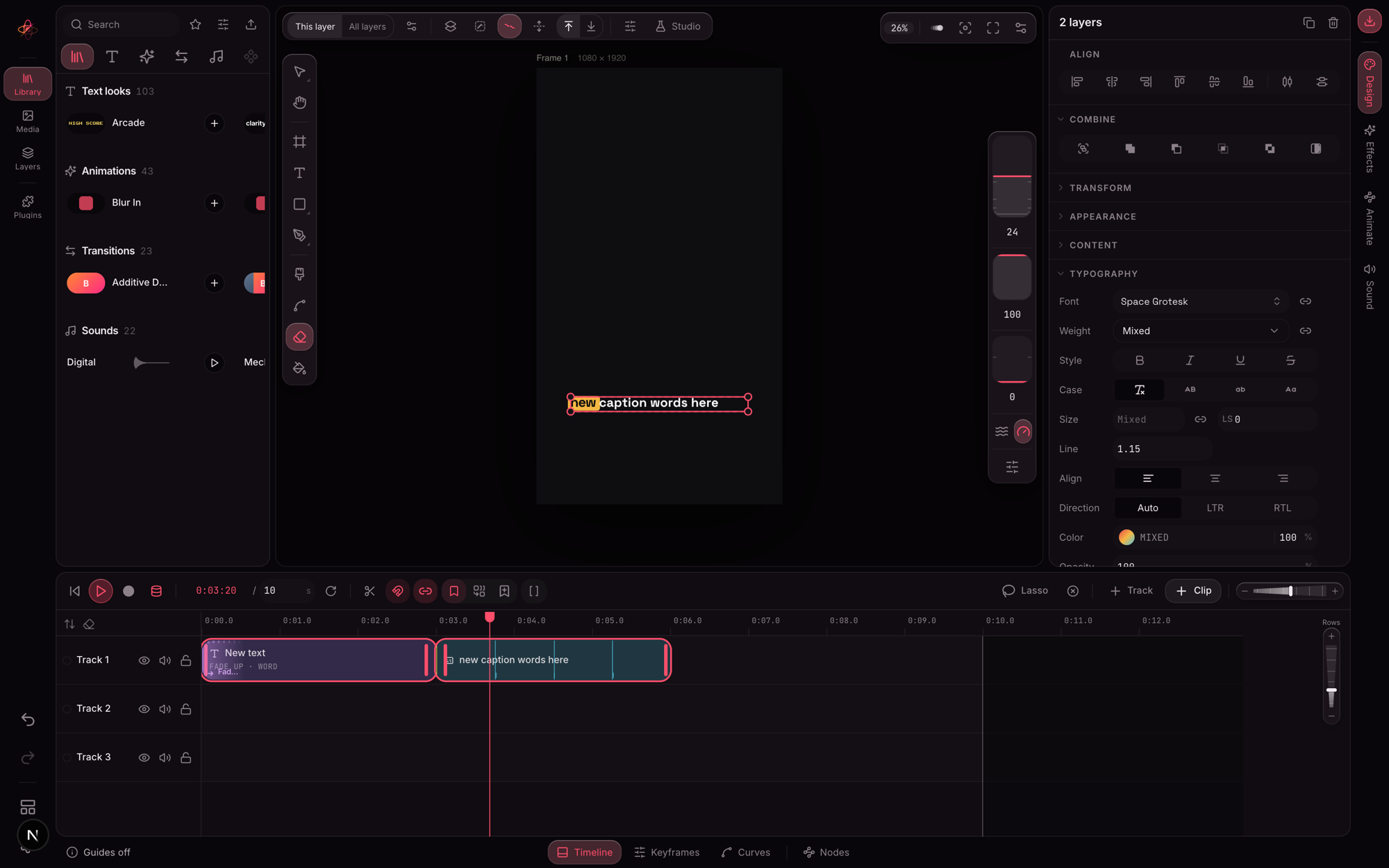Toggle Bold text style
1389x868 pixels.
click(1139, 360)
